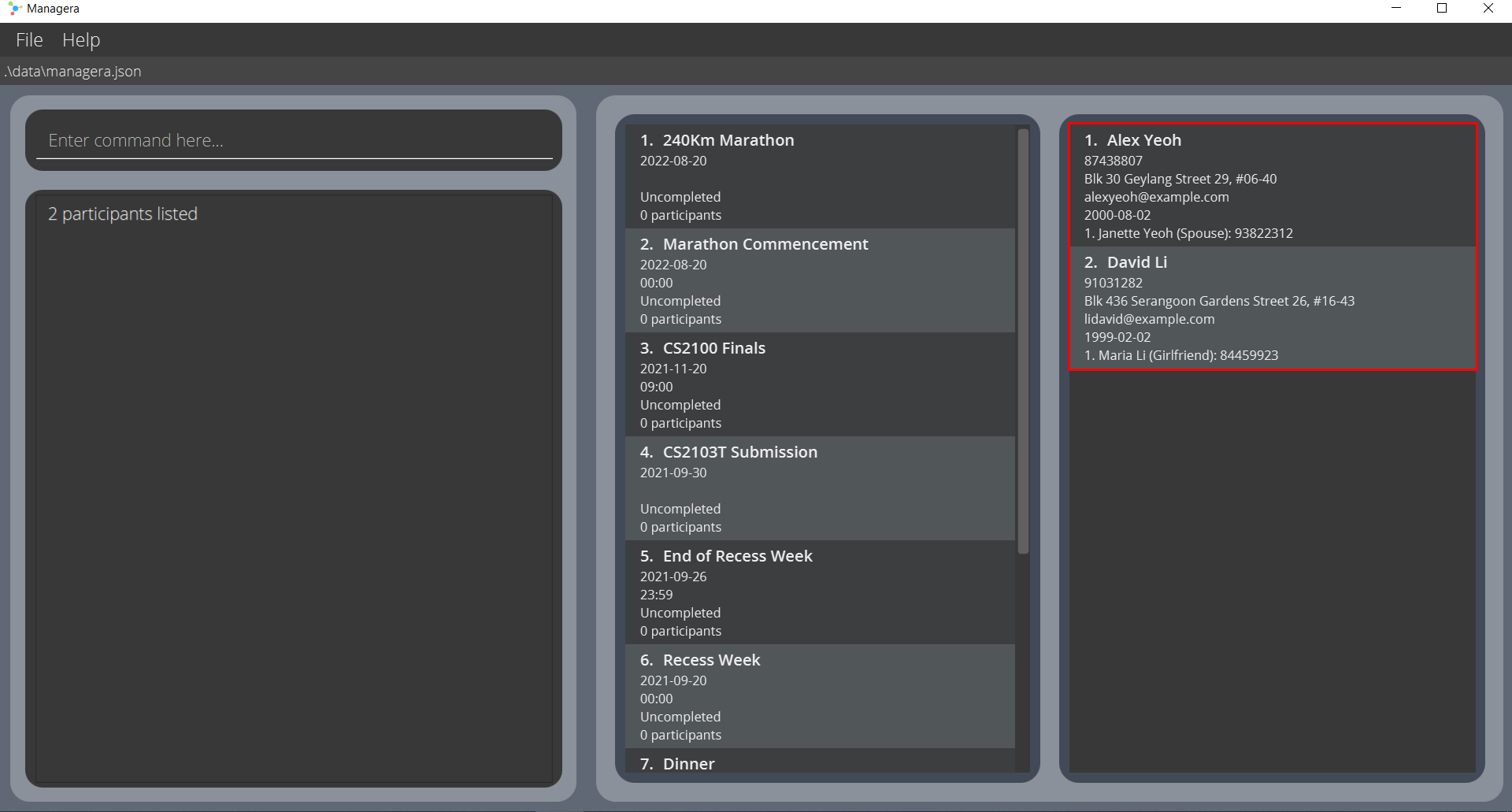Image resolution: width=1512 pixels, height=812 pixels.
Task: Click Alex Yeoh's phone number 87438807
Action: [1113, 161]
